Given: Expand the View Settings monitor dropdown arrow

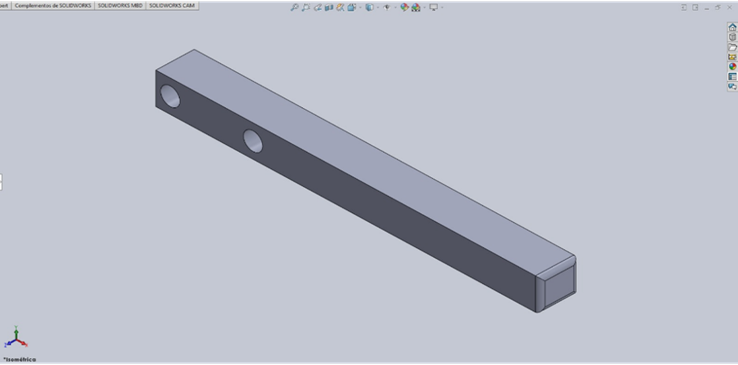Looking at the screenshot, I should pos(442,8).
